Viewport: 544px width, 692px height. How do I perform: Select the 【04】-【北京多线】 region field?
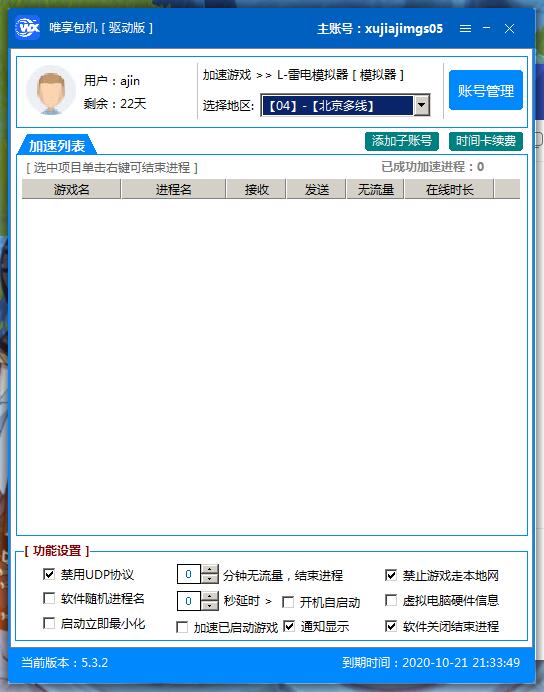tap(338, 105)
